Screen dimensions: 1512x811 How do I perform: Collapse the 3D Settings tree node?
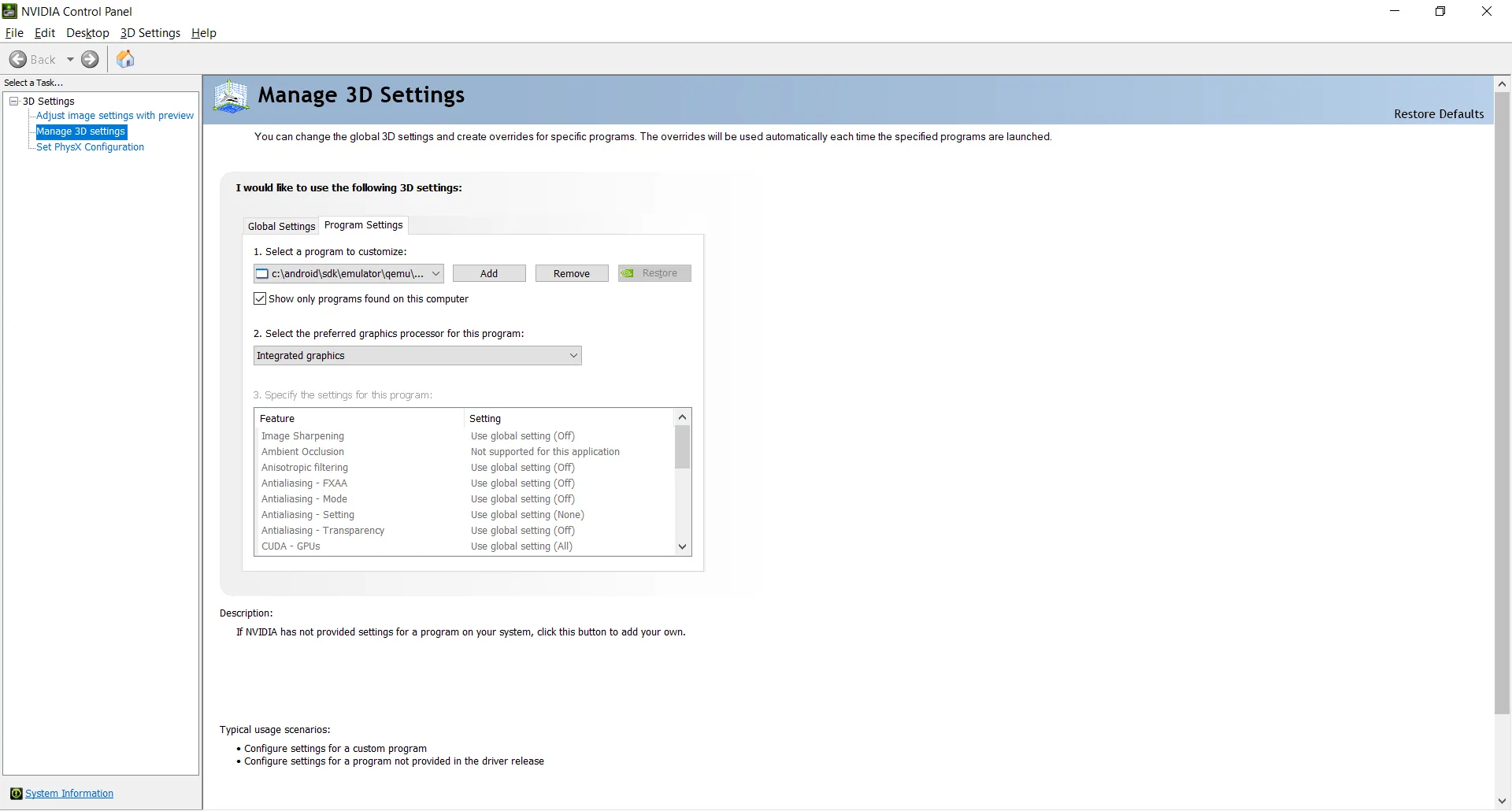14,102
